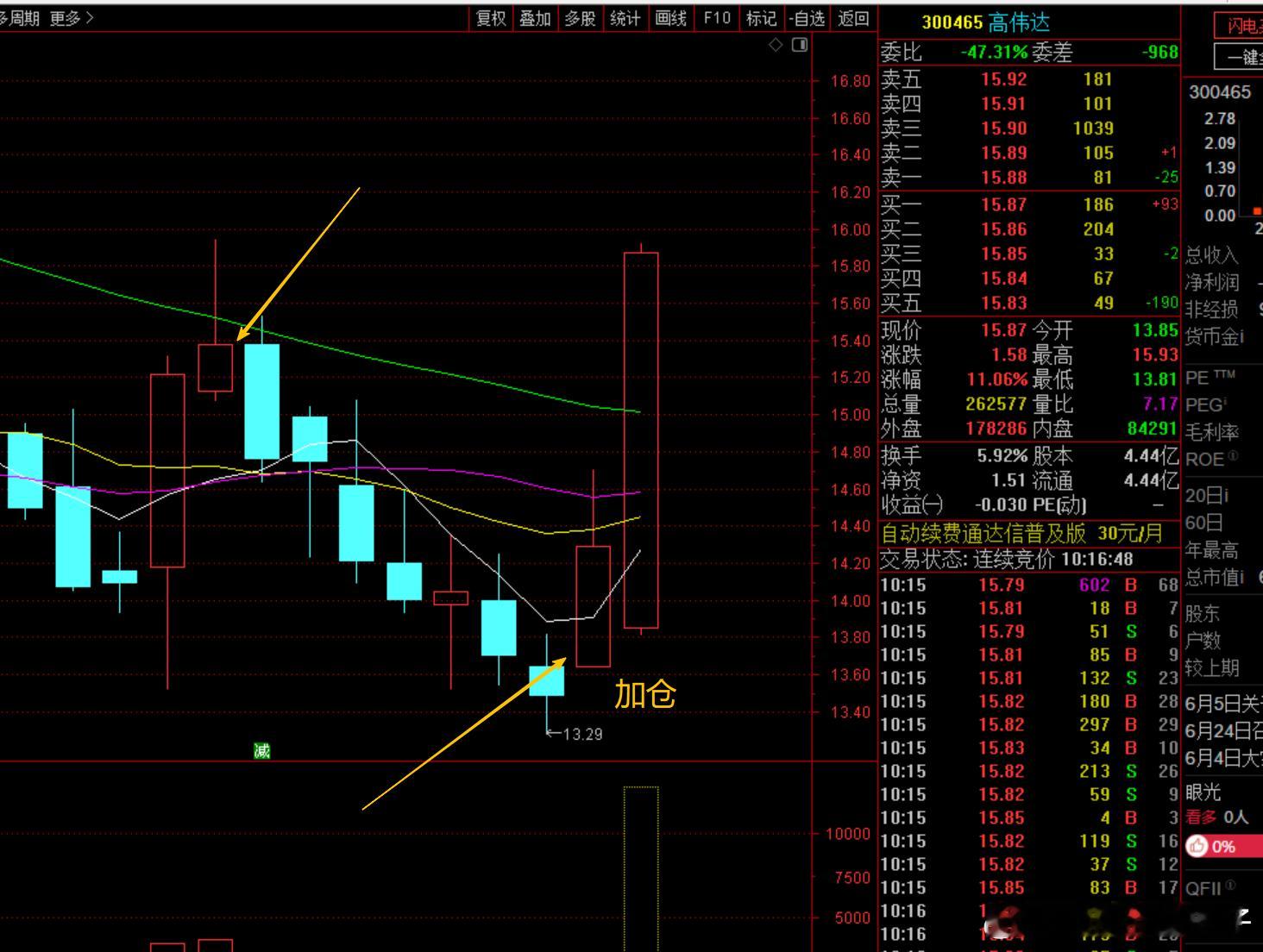
Task: Click the 年最高 yearly high label
Action: coord(1211,550)
